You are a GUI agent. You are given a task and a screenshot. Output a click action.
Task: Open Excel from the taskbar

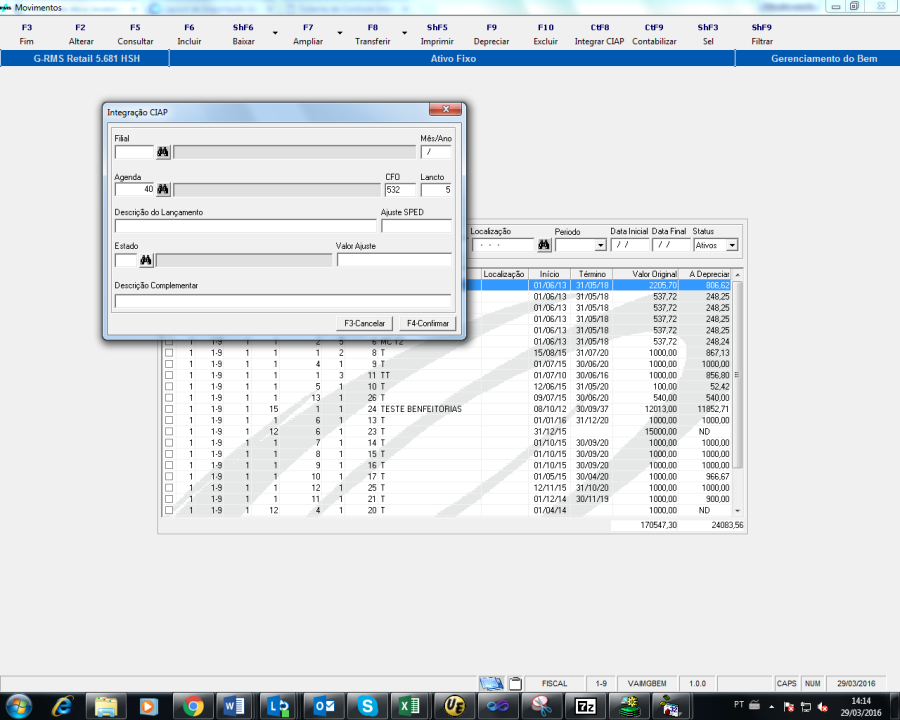pos(409,706)
